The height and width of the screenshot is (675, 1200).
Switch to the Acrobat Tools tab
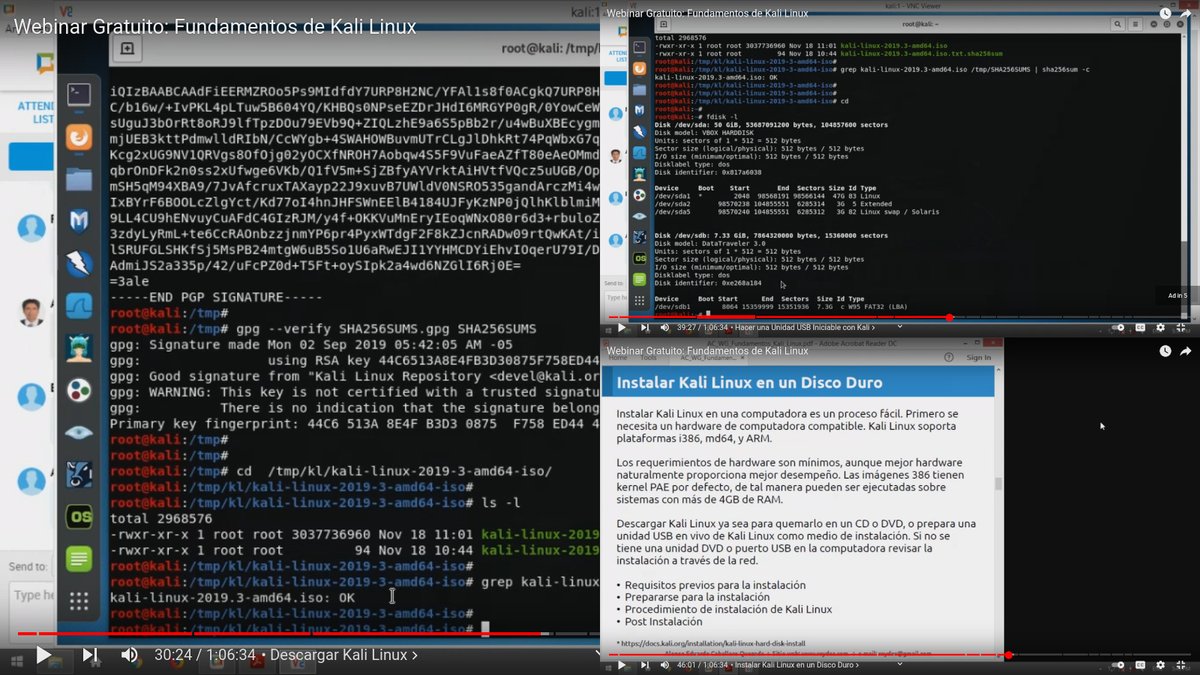649,357
